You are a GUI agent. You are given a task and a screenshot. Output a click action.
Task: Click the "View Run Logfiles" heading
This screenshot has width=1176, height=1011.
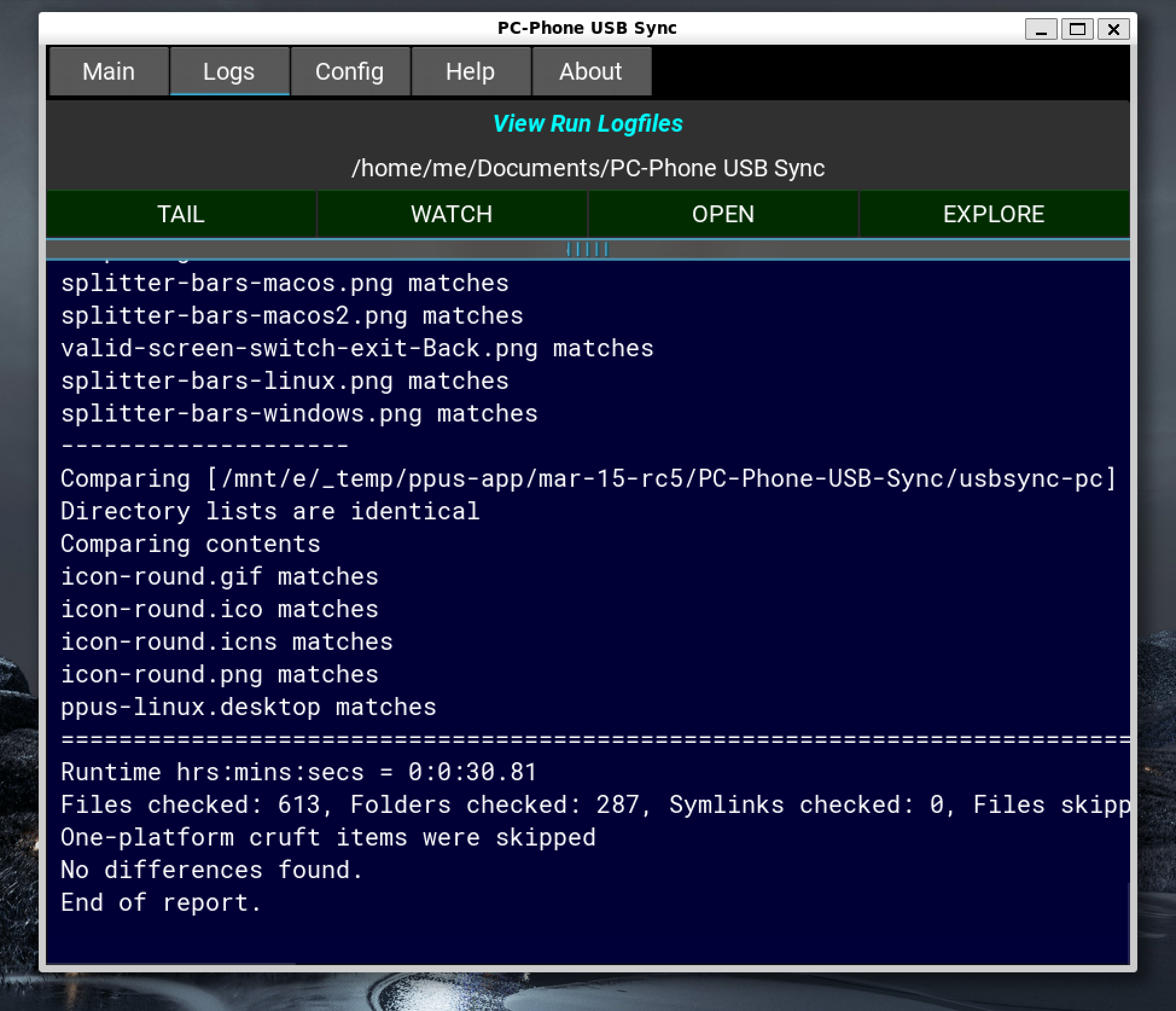point(587,124)
